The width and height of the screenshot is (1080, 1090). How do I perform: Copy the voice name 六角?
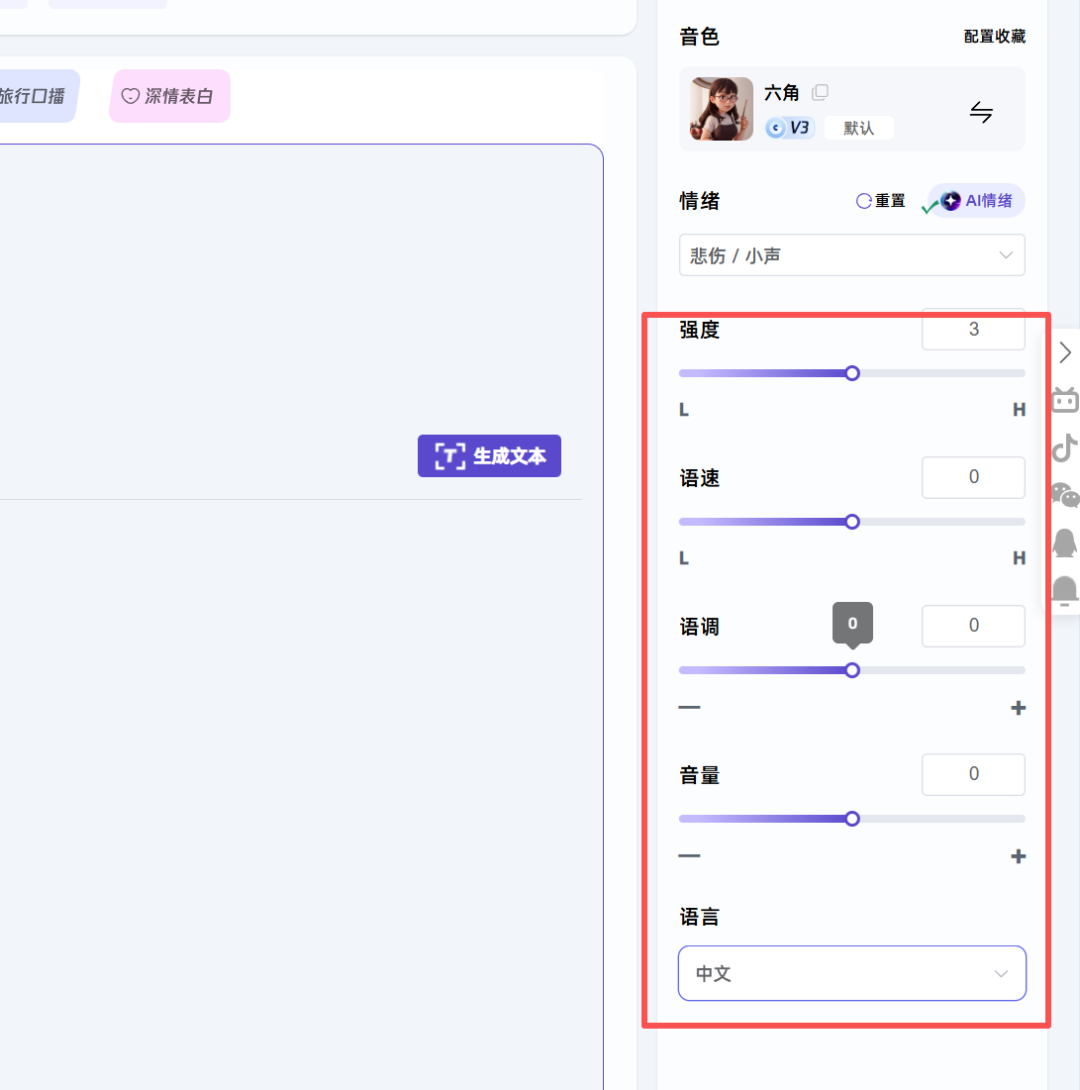tap(820, 92)
